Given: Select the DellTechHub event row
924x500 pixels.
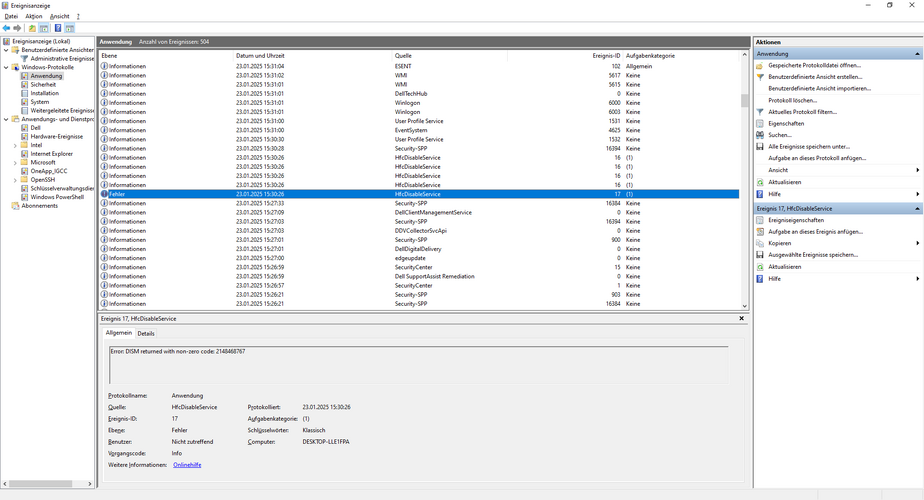Looking at the screenshot, I should (419, 94).
